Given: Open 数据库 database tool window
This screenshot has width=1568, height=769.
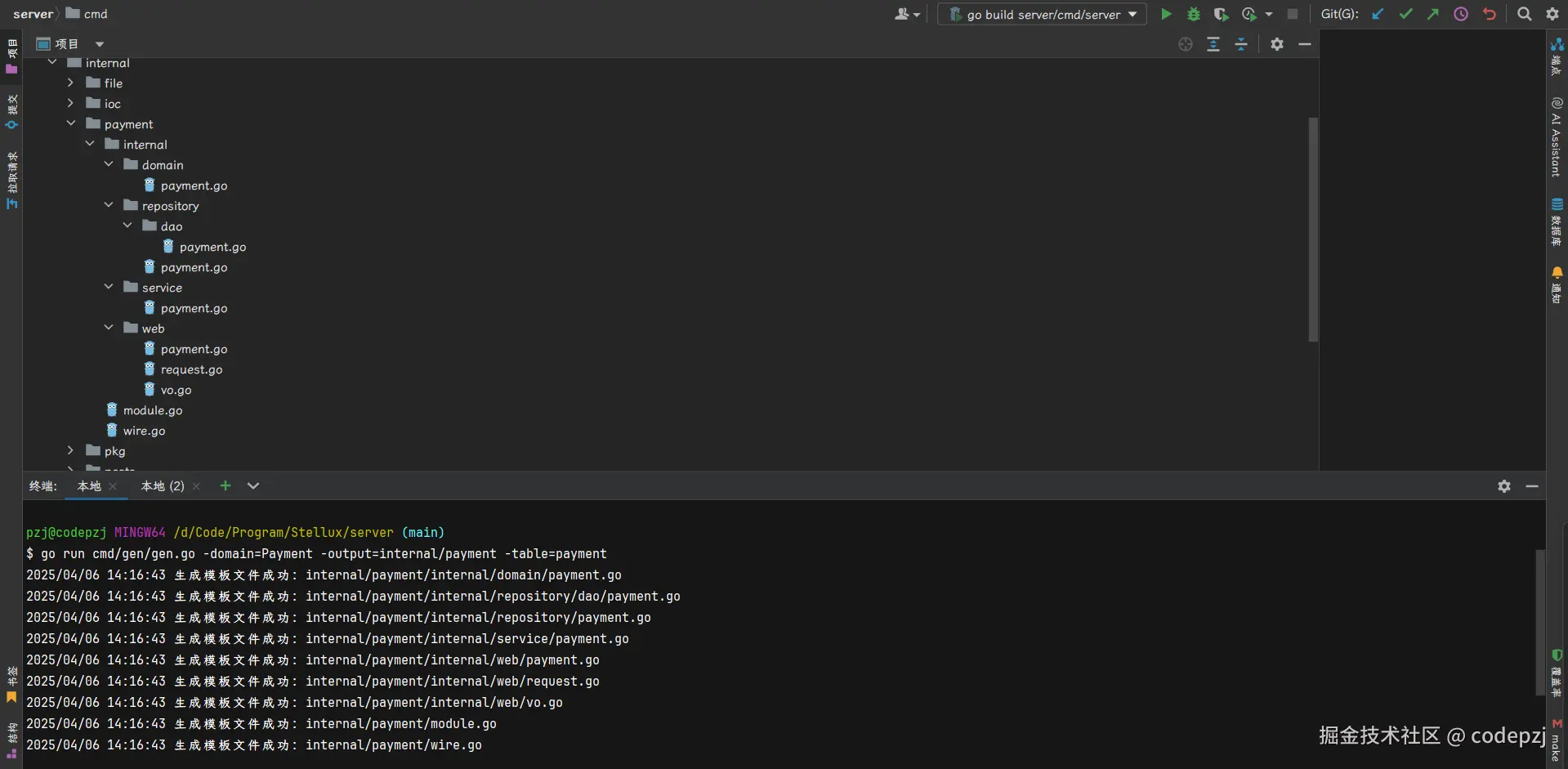Looking at the screenshot, I should click(x=1557, y=221).
